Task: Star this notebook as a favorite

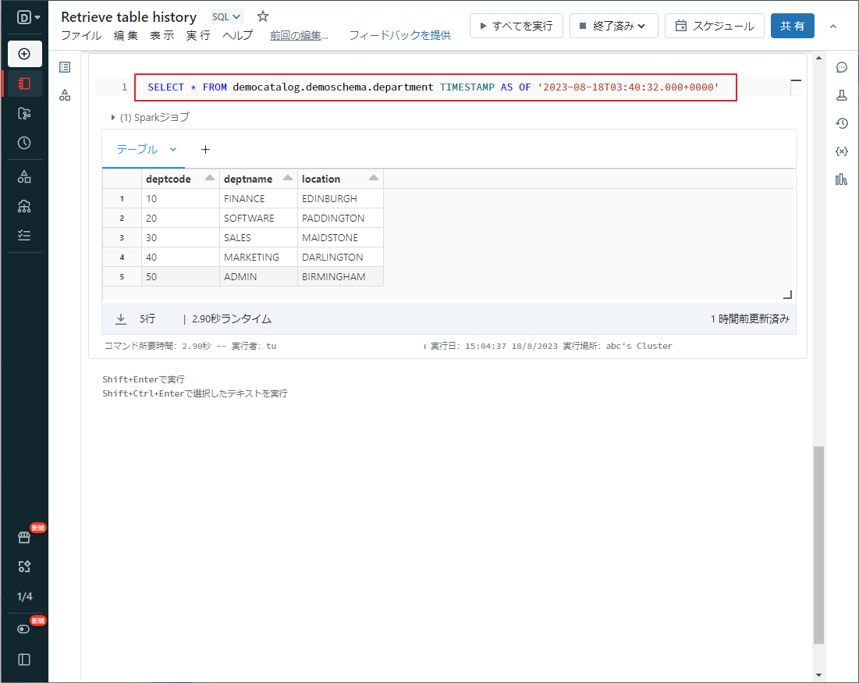Action: (x=263, y=17)
